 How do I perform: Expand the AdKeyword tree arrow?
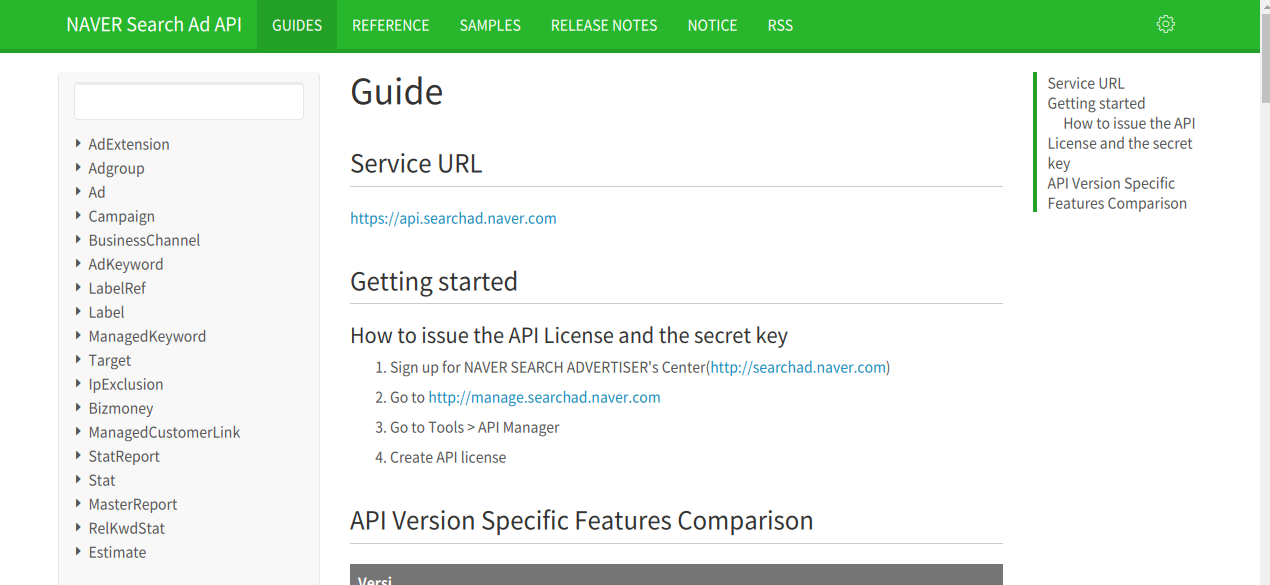tap(78, 263)
